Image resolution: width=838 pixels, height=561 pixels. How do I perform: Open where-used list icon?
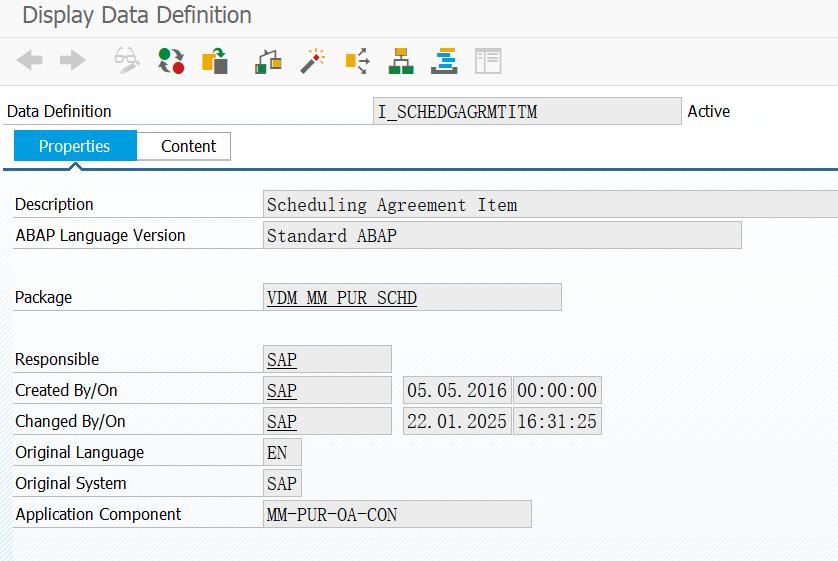pos(357,61)
